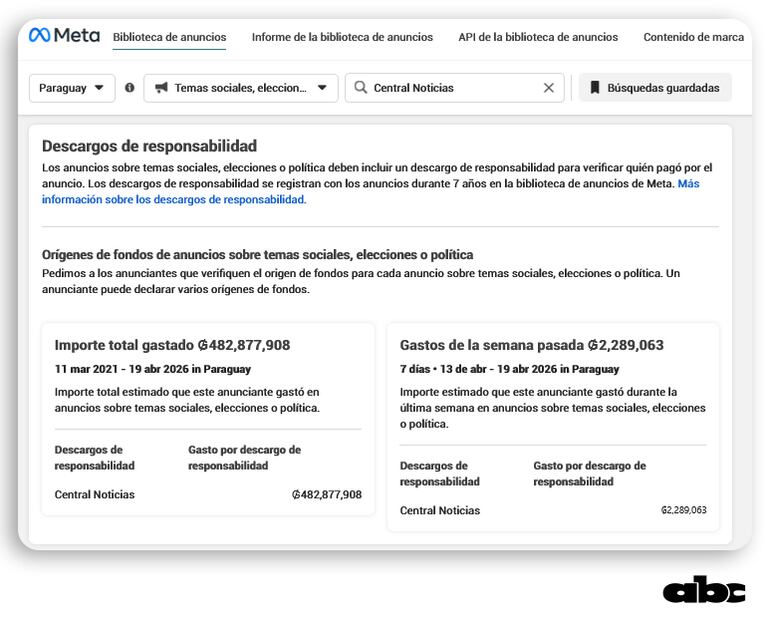770x628 pixels.
Task: Click the bookmark icon in Búsquedas guardadas
Action: (x=595, y=88)
